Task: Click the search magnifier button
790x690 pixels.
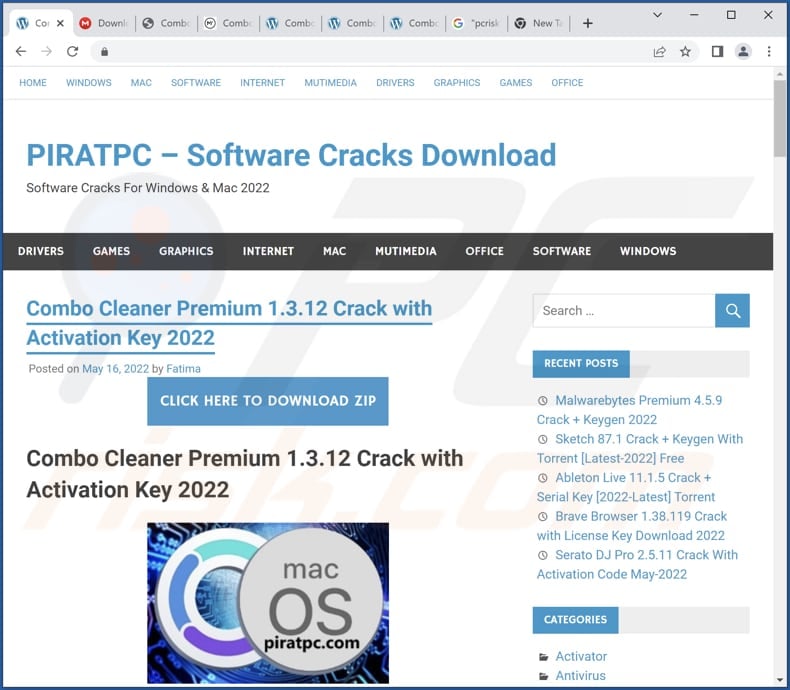Action: [x=732, y=311]
